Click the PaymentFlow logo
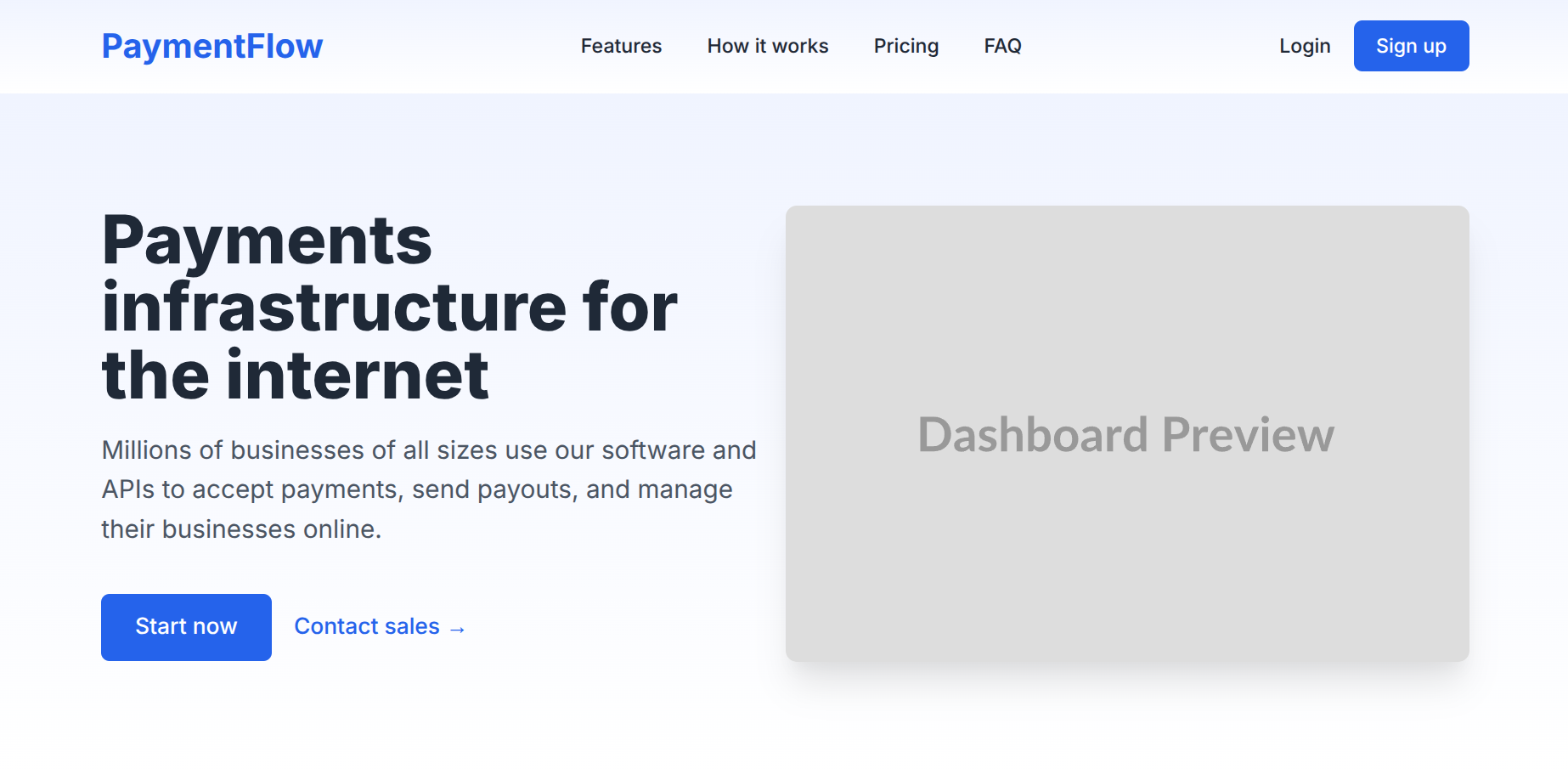This screenshot has height=780, width=1568. pos(212,46)
